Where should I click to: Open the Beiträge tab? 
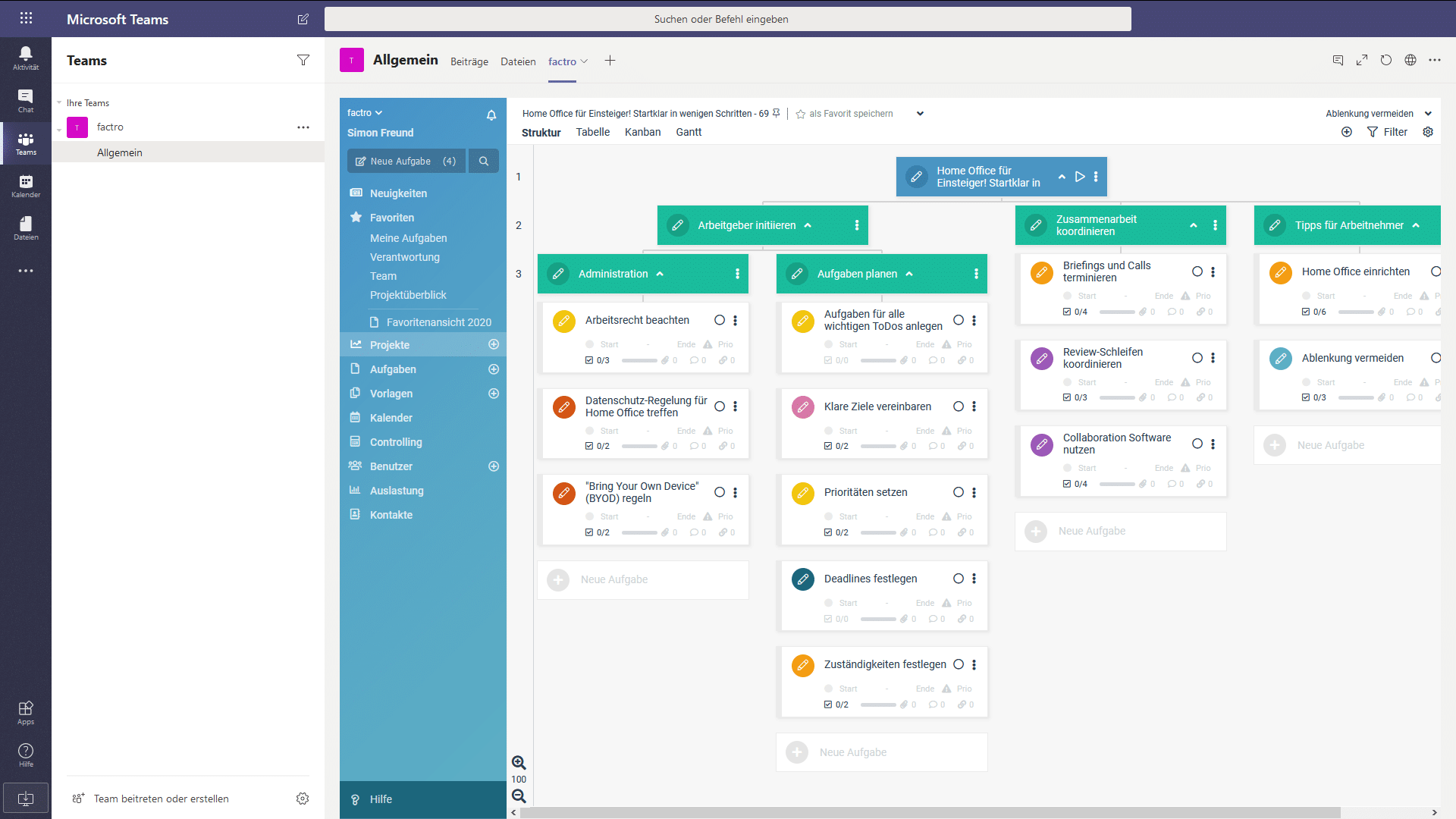469,61
